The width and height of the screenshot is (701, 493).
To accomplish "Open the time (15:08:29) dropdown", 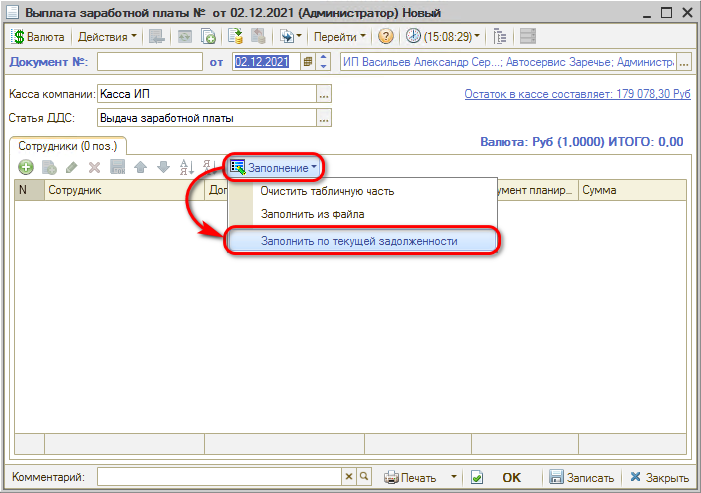I will click(444, 37).
